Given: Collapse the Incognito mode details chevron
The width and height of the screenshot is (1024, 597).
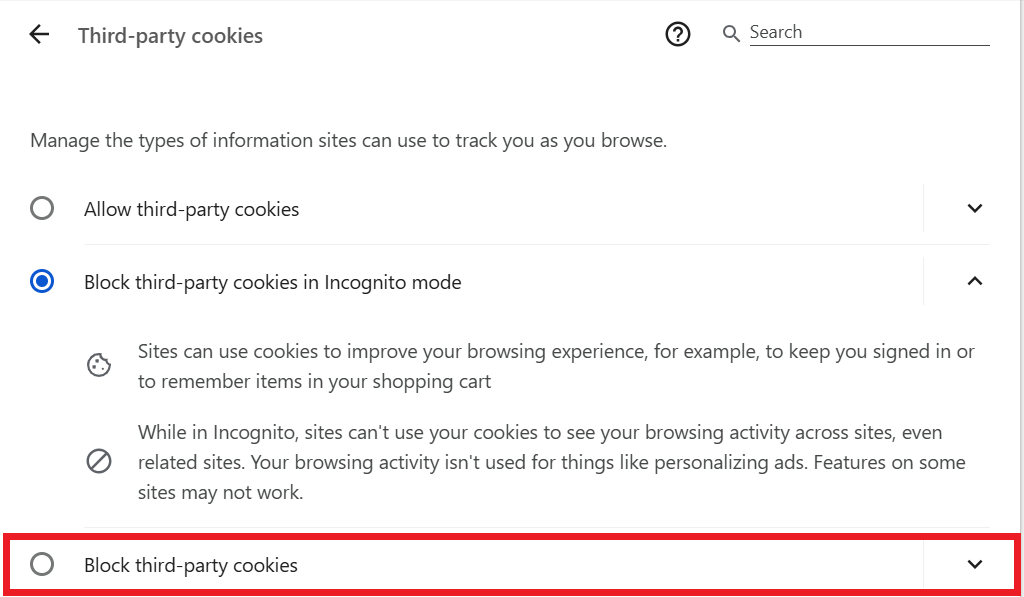Looking at the screenshot, I should pyautogui.click(x=974, y=282).
